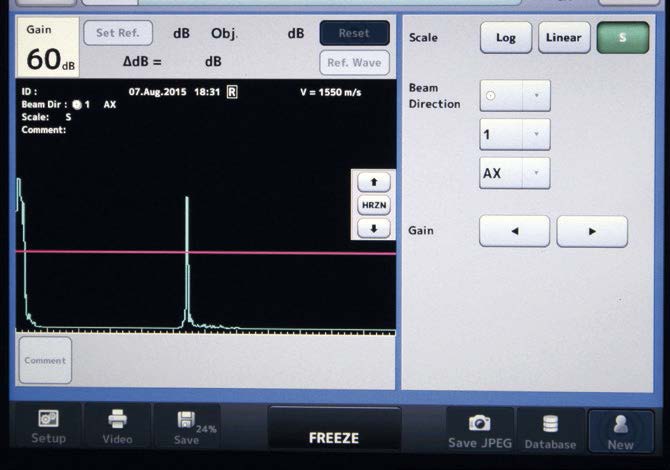Switch scale to Log
This screenshot has width=670, height=470.
coord(506,38)
